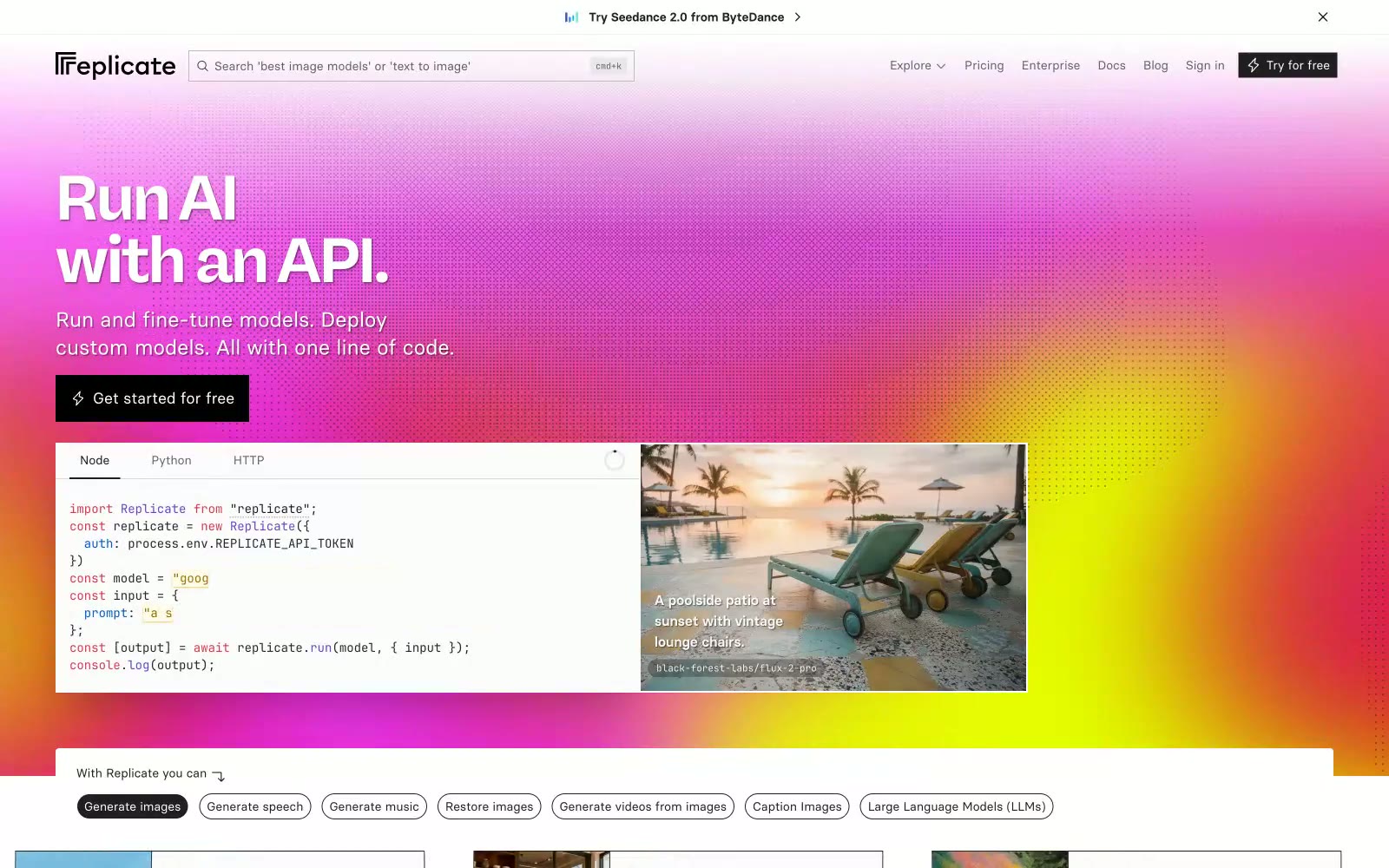
Task: Click the "goog" model string in code
Action: click(191, 578)
